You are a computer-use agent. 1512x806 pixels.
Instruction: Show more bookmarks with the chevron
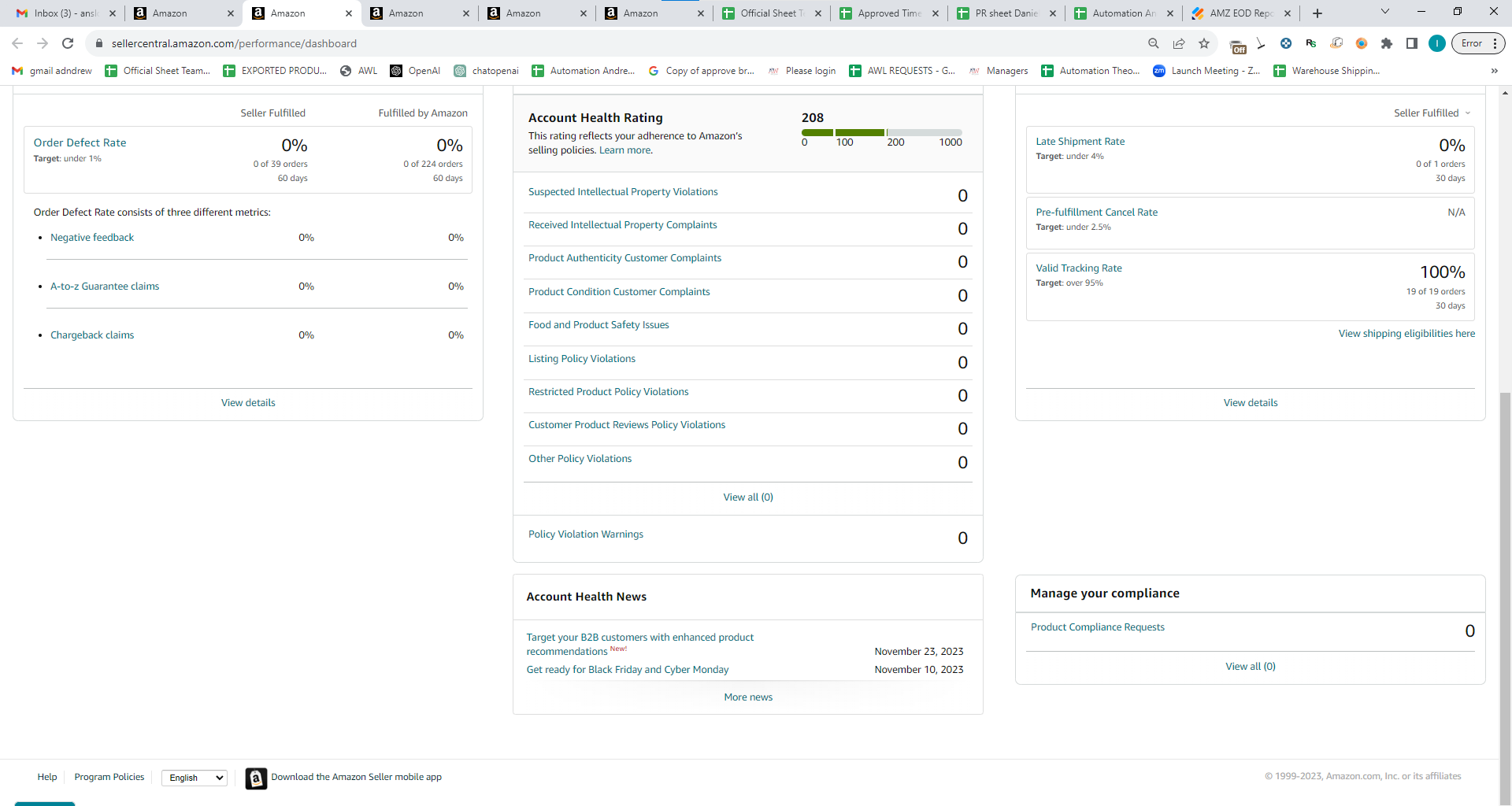1494,71
